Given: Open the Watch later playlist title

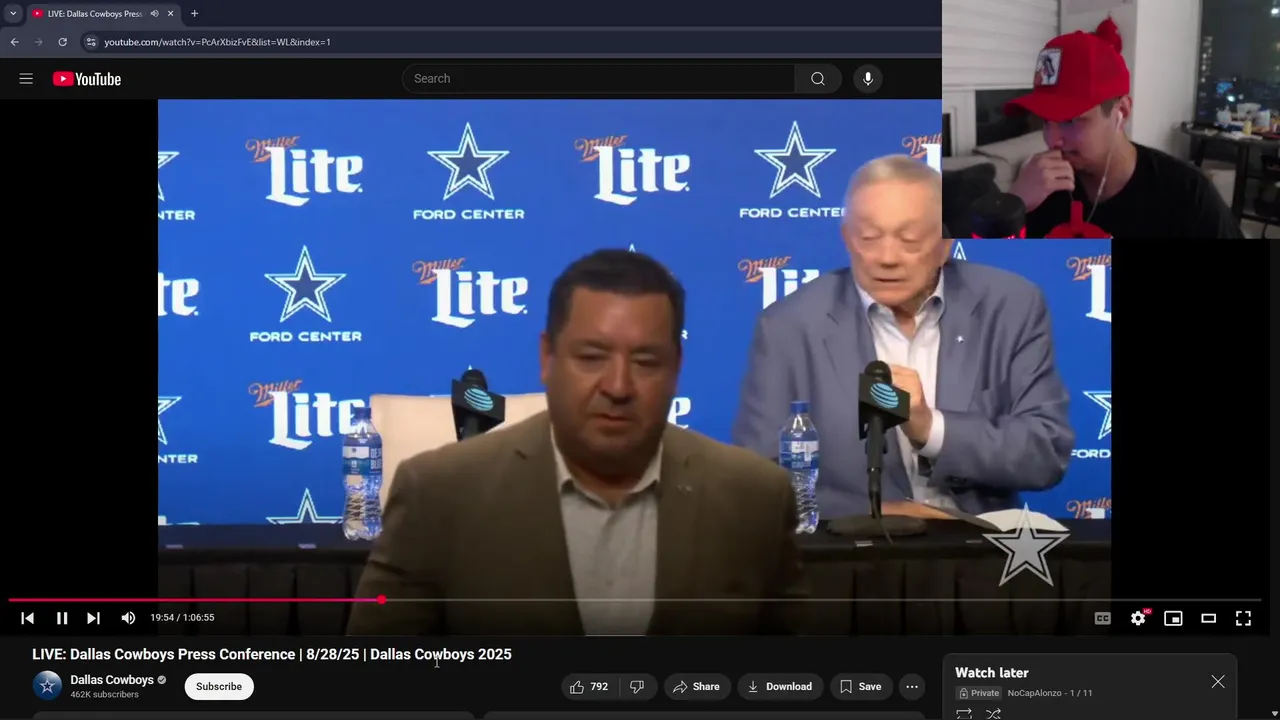Looking at the screenshot, I should [991, 673].
